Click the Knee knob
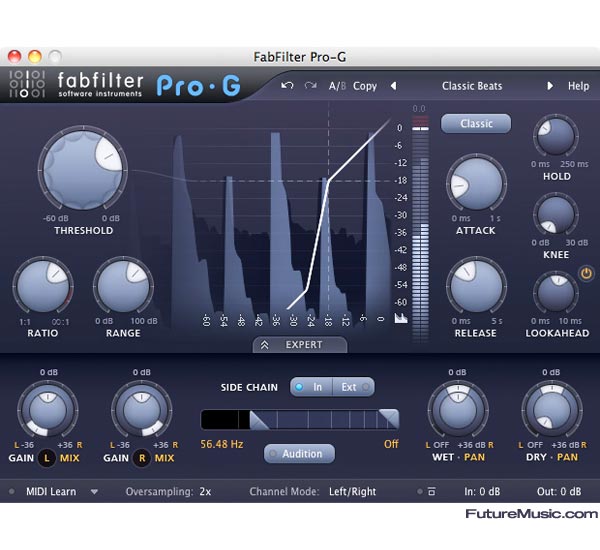This screenshot has height=550, width=600. (x=556, y=214)
